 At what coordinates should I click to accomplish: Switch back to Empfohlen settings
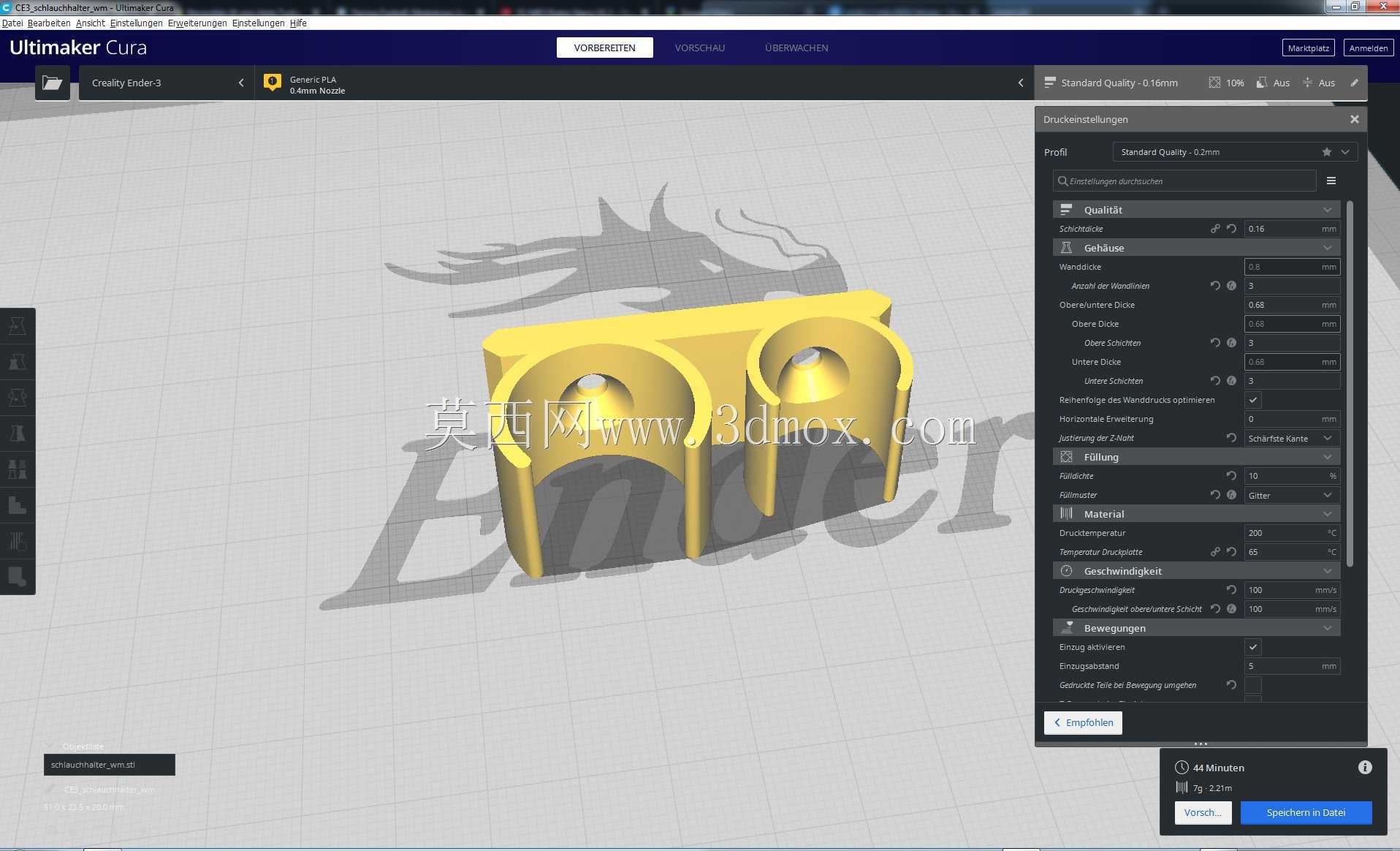1083,722
